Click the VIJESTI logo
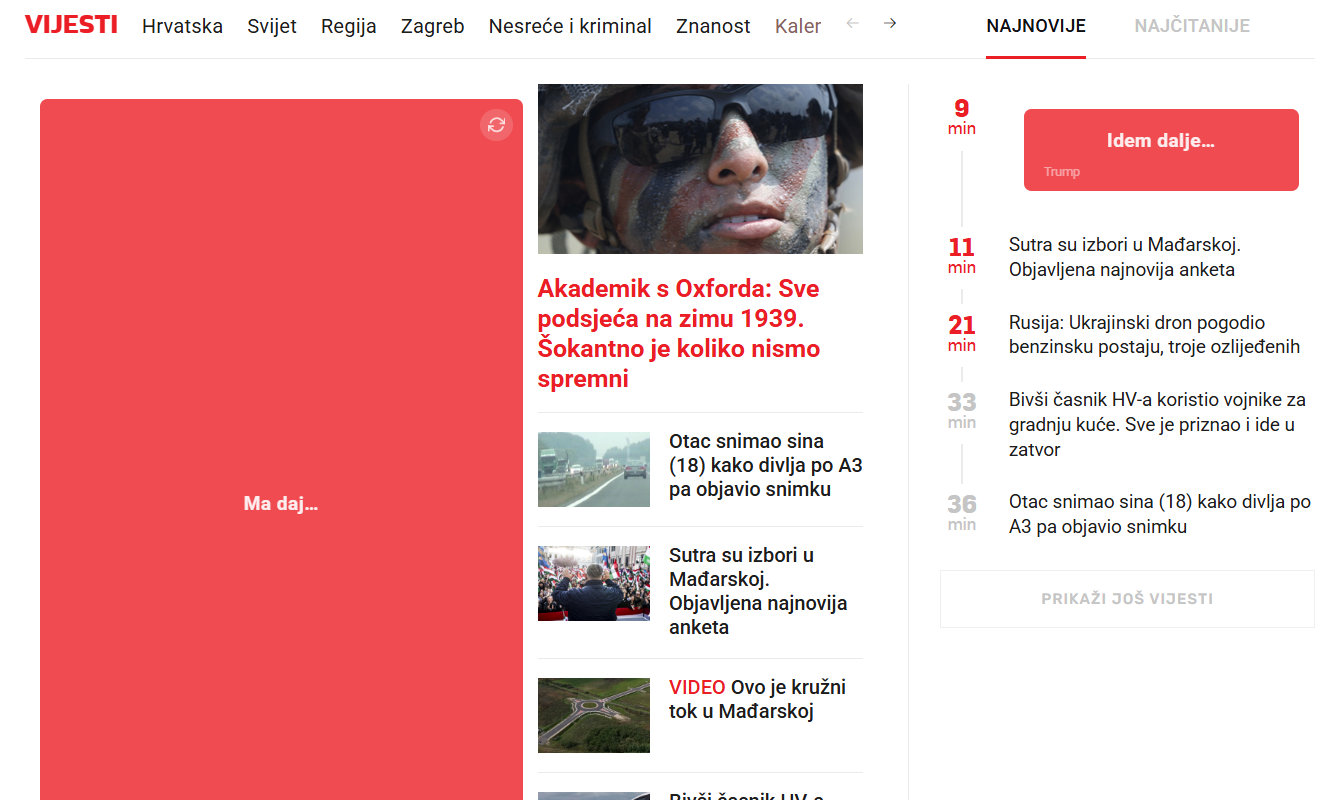Viewport: 1340px width, 800px height. (71, 24)
